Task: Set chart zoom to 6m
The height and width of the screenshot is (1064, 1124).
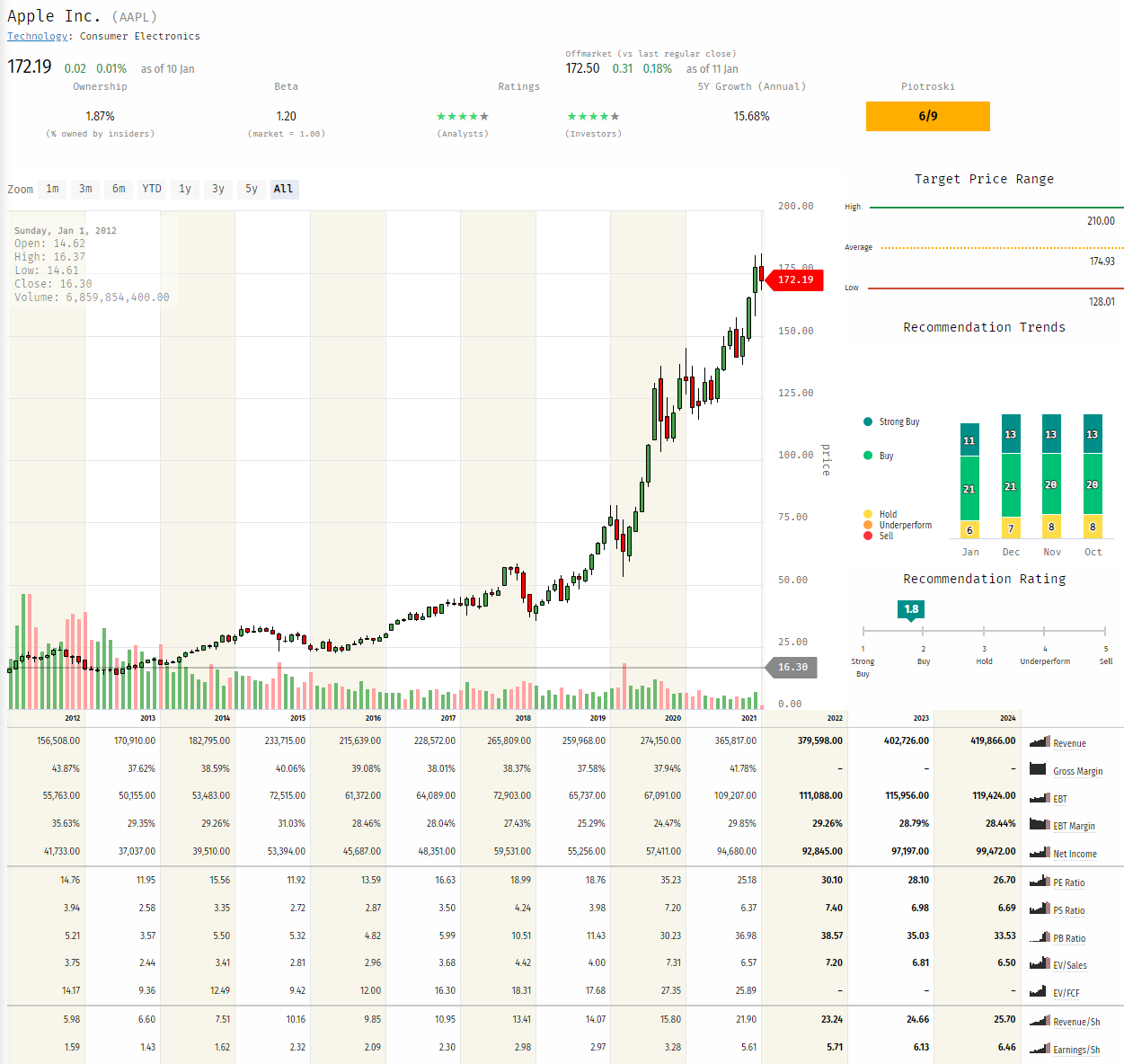Action: (x=119, y=189)
